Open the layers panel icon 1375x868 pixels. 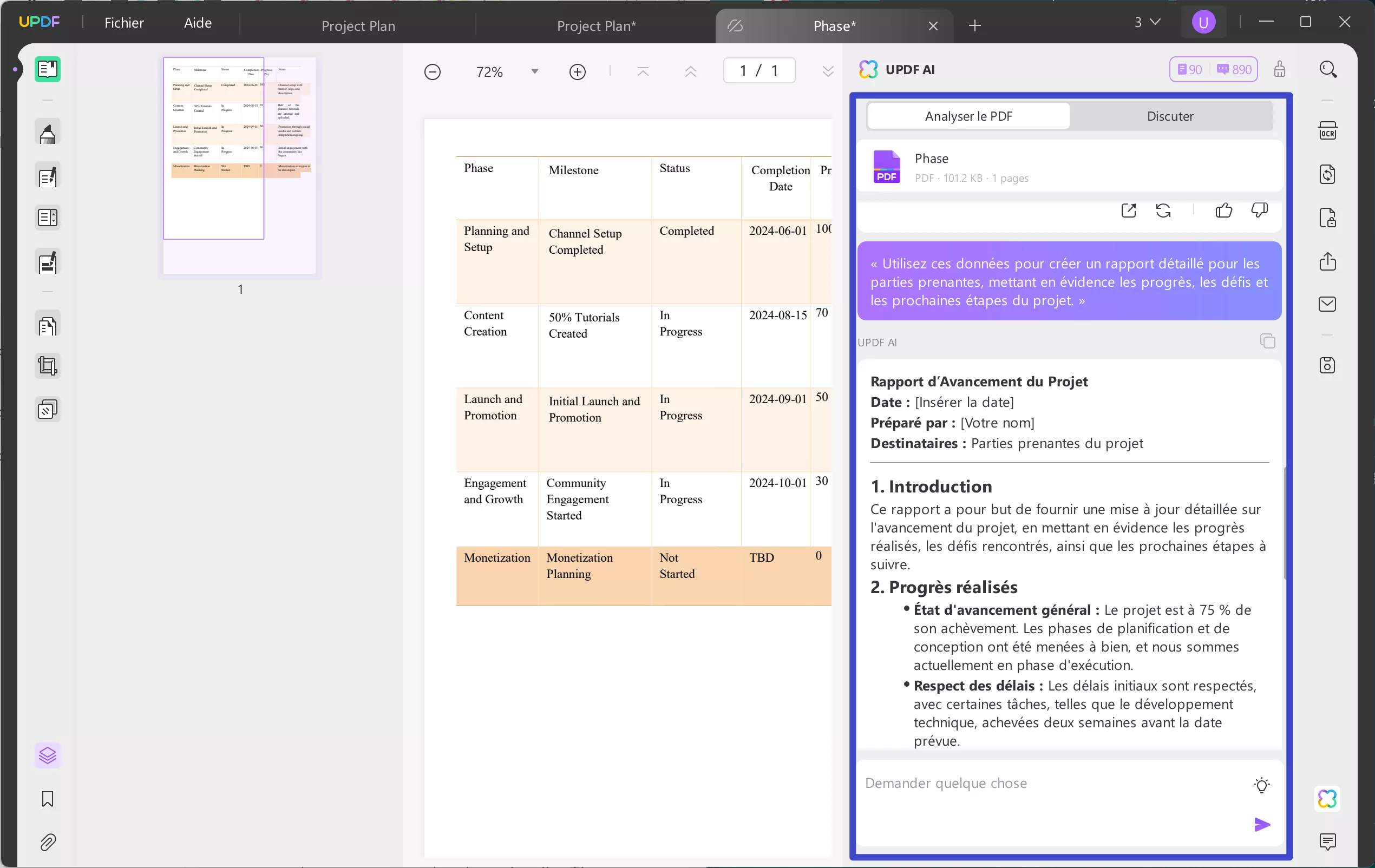pyautogui.click(x=47, y=755)
